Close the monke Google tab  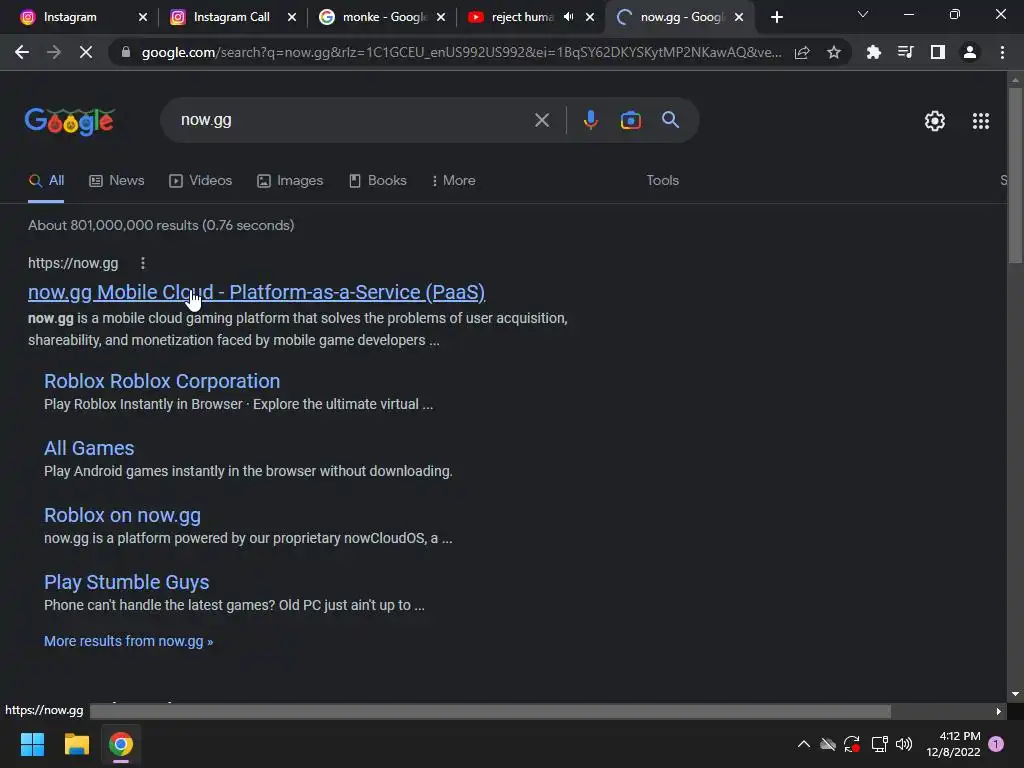[441, 17]
